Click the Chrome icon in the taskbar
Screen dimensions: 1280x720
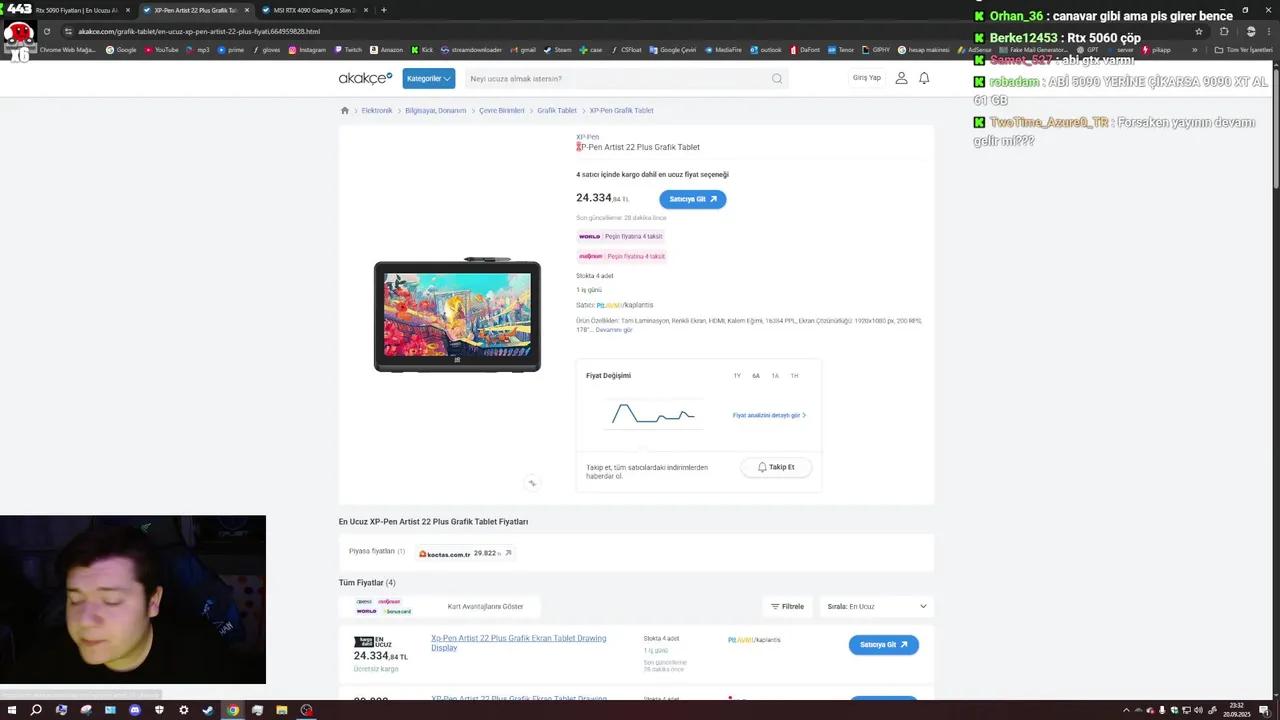coord(233,710)
